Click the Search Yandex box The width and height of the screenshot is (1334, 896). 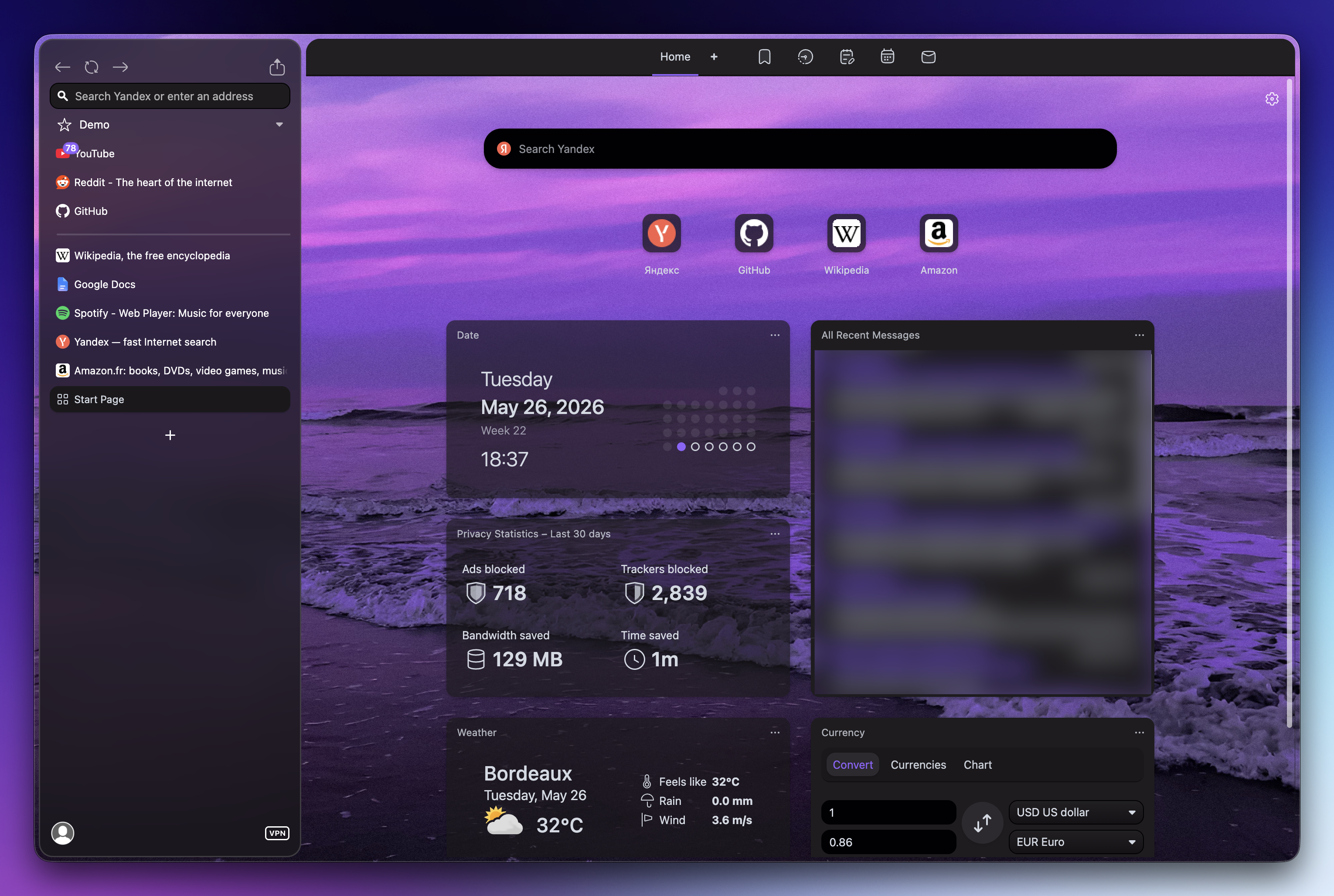[800, 149]
